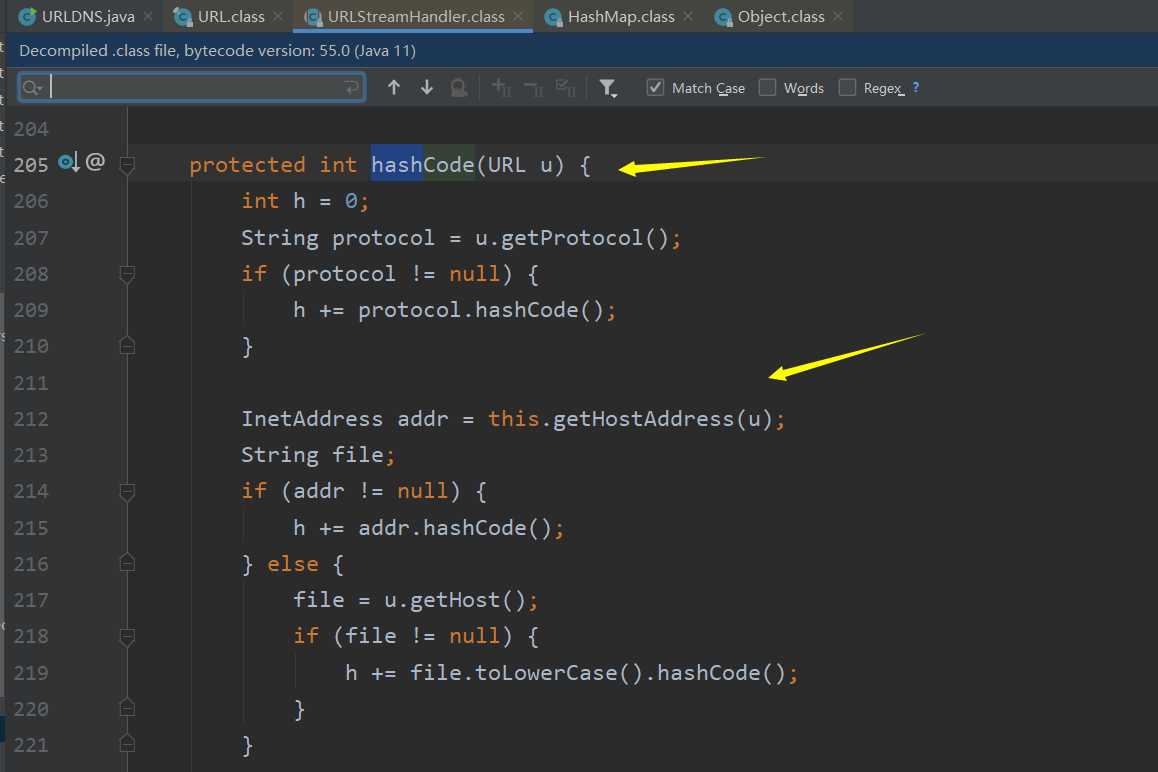Click 'int h = 0' on line 206
This screenshot has width=1158, height=772.
[x=299, y=201]
